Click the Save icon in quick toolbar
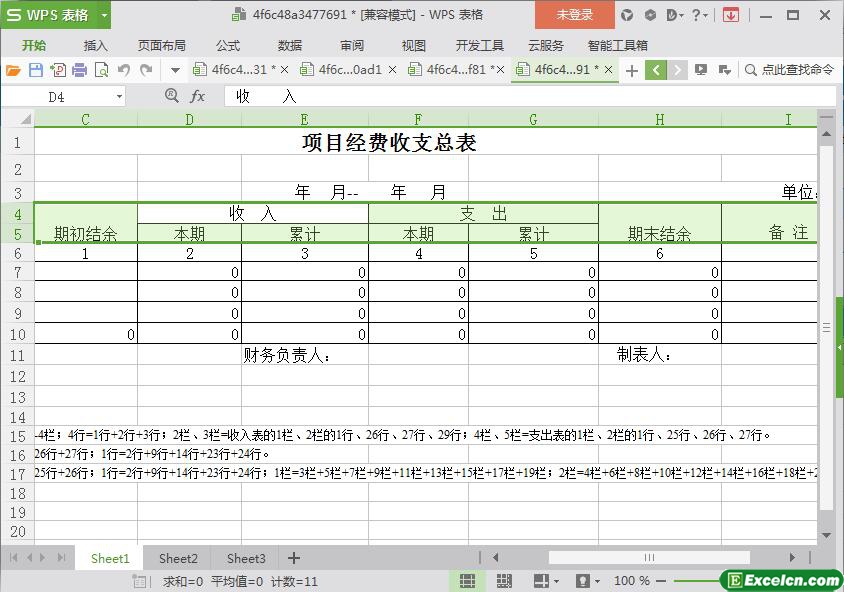This screenshot has height=592, width=844. coord(36,70)
